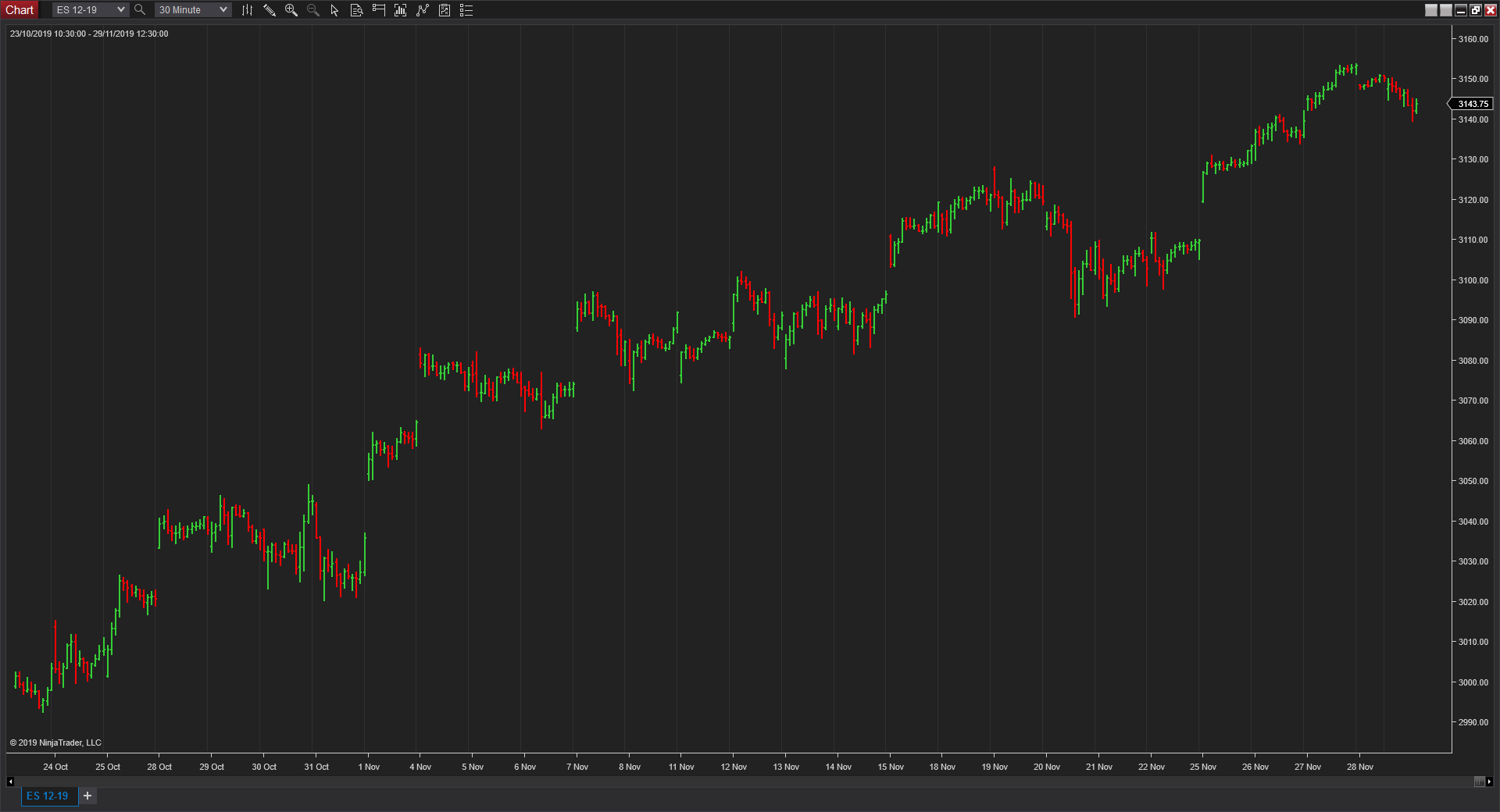Select the cursor pointer tool
The height and width of the screenshot is (812, 1500).
[334, 10]
